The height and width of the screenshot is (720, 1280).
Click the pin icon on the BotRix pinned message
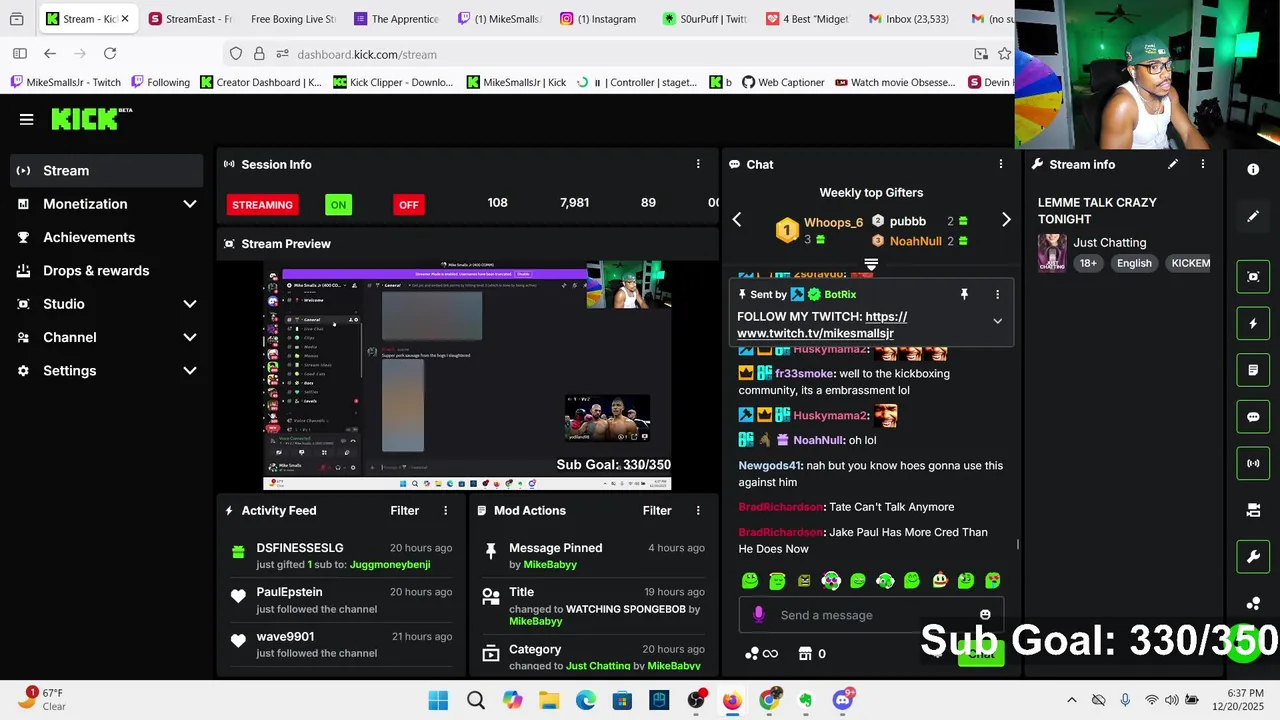[964, 294]
